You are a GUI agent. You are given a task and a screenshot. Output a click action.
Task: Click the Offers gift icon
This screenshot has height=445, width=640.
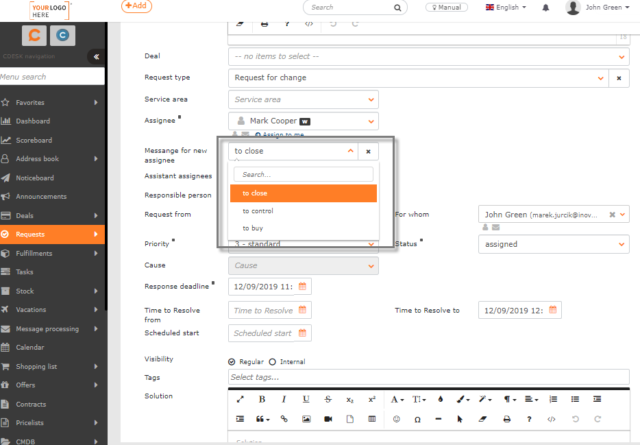[5, 385]
